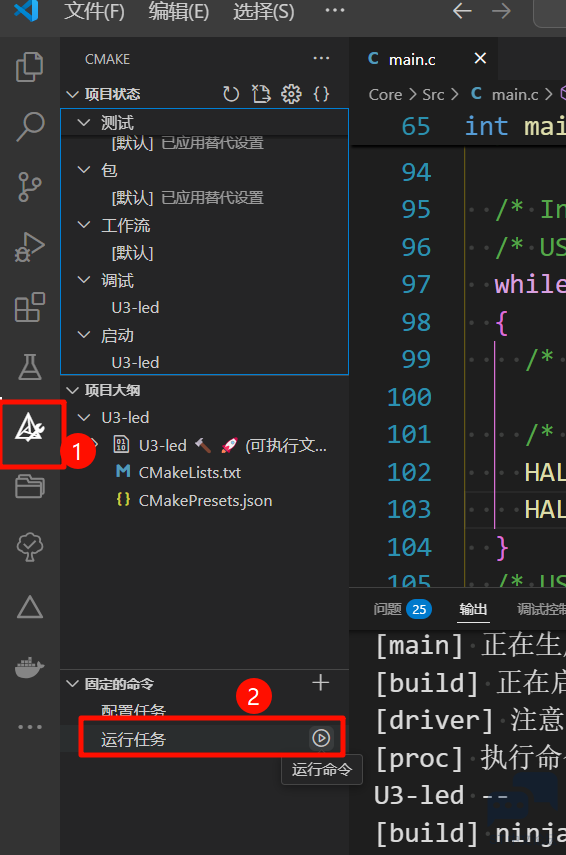Open Source Control view
This screenshot has width=566, height=855.
(29, 186)
